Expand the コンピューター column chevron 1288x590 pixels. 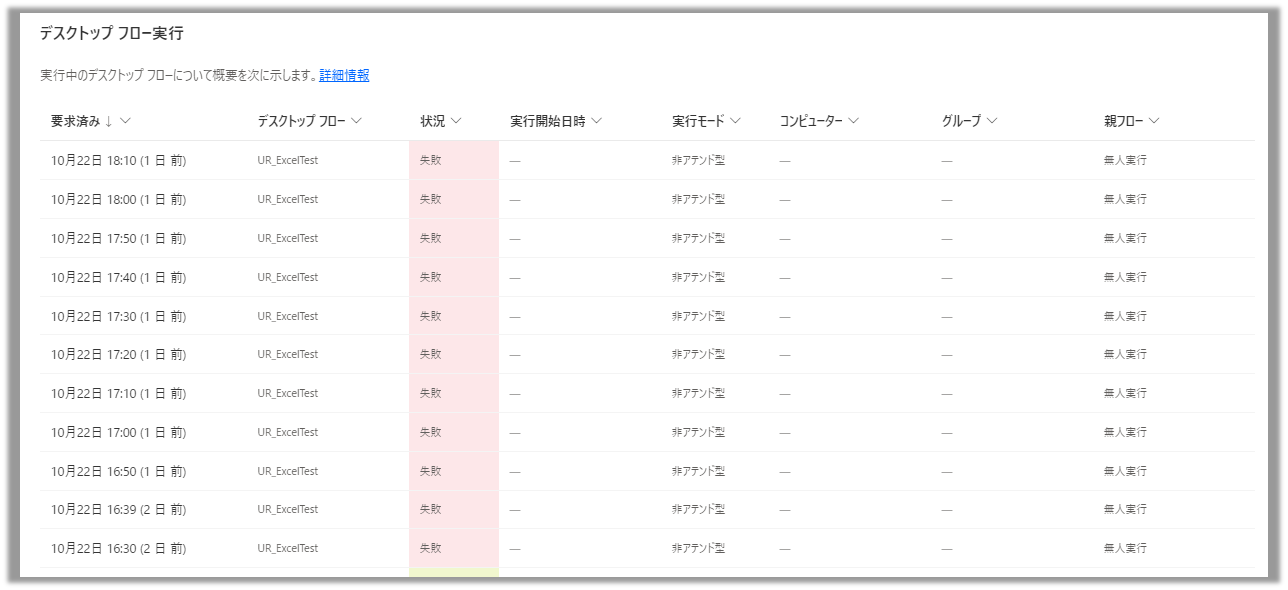pos(854,121)
